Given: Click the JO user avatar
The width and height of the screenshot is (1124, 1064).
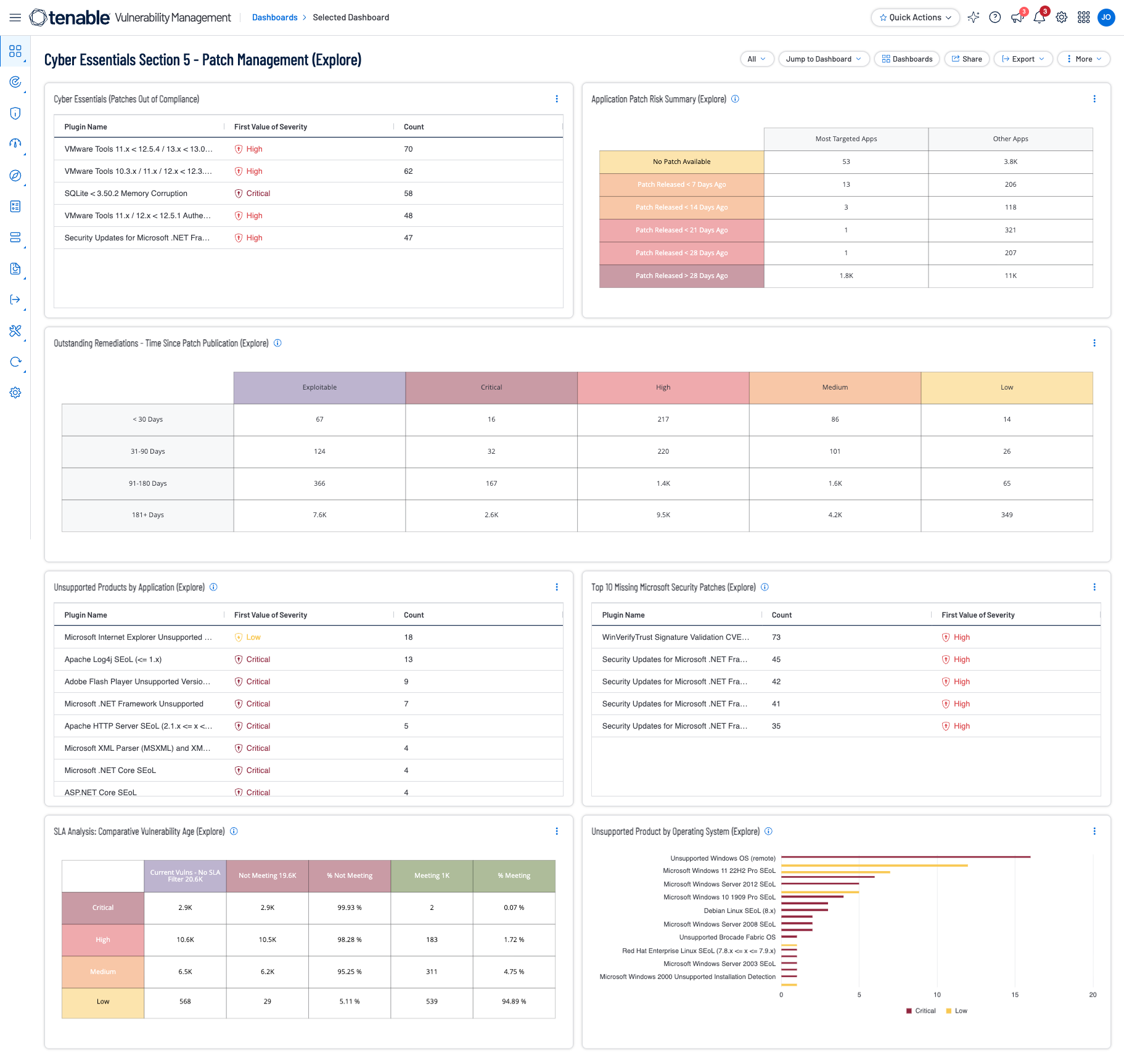Looking at the screenshot, I should [x=1106, y=17].
